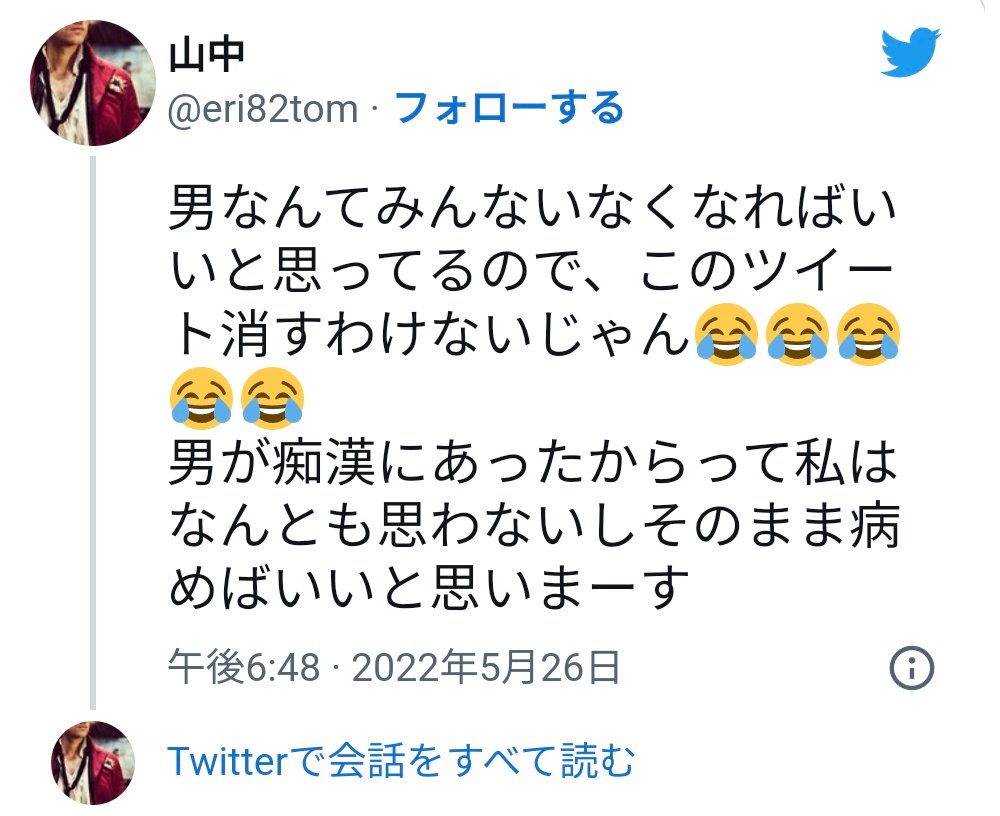Viewport: 1000px width, 816px height.
Task: Open the large profile avatar beside 山中
Action: click(x=92, y=83)
